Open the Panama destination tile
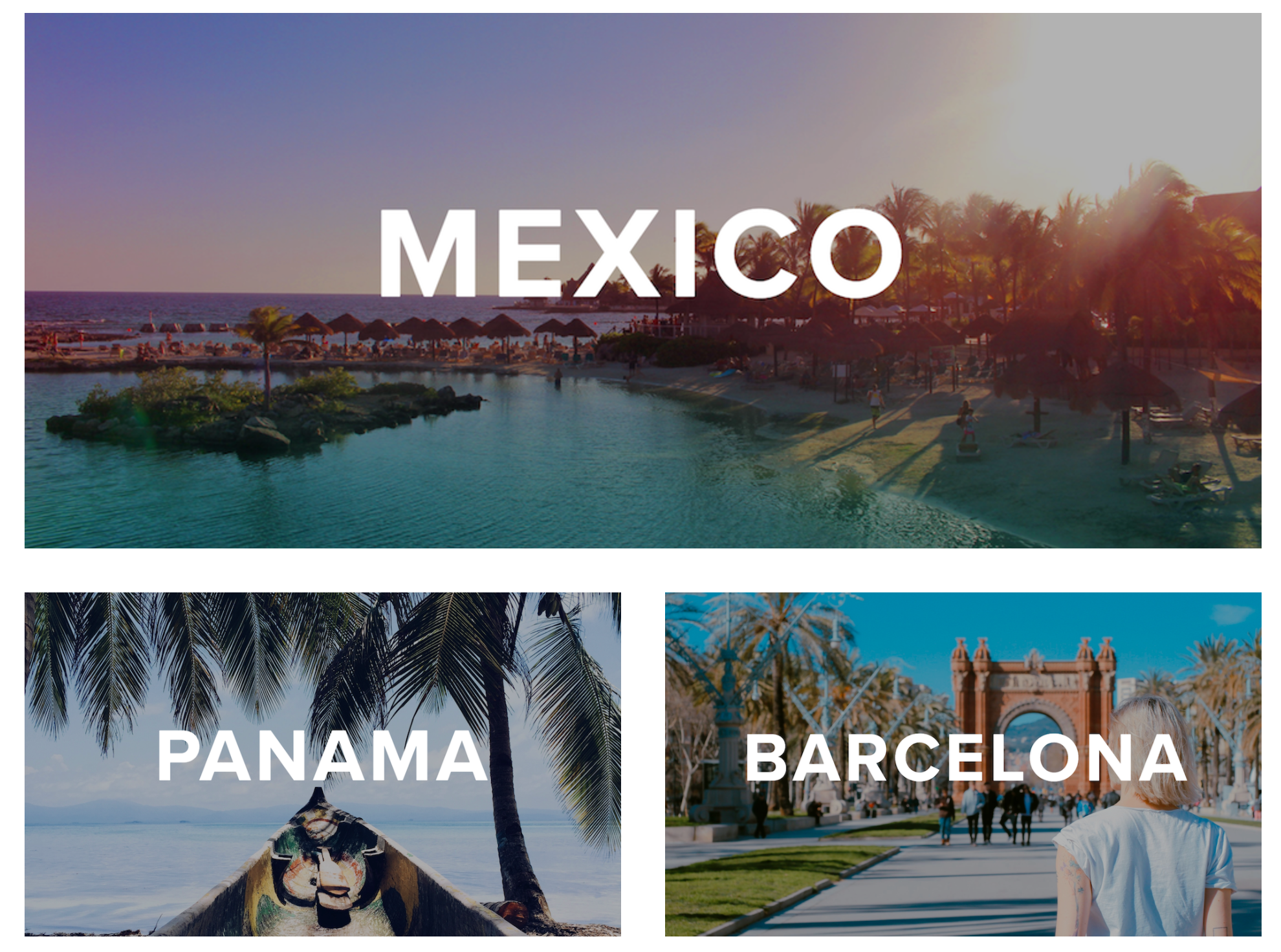 point(322,764)
